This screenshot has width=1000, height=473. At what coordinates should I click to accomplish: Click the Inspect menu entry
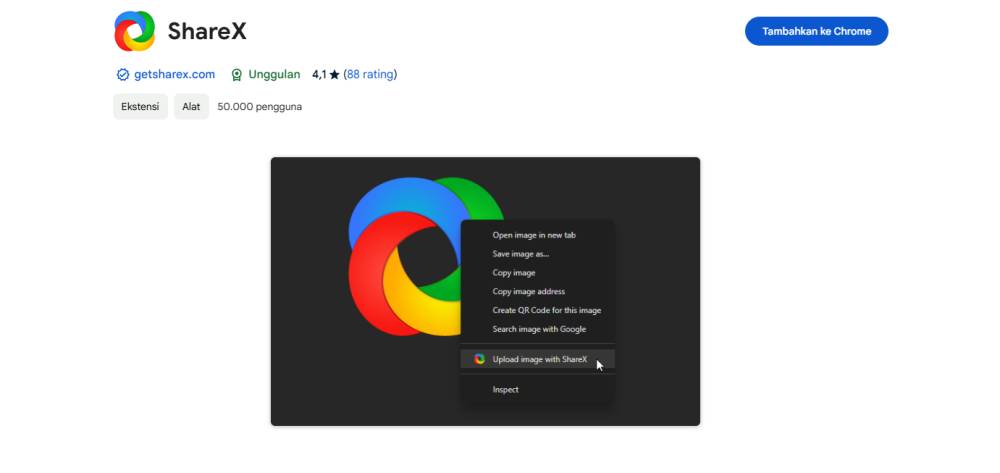coord(537,389)
